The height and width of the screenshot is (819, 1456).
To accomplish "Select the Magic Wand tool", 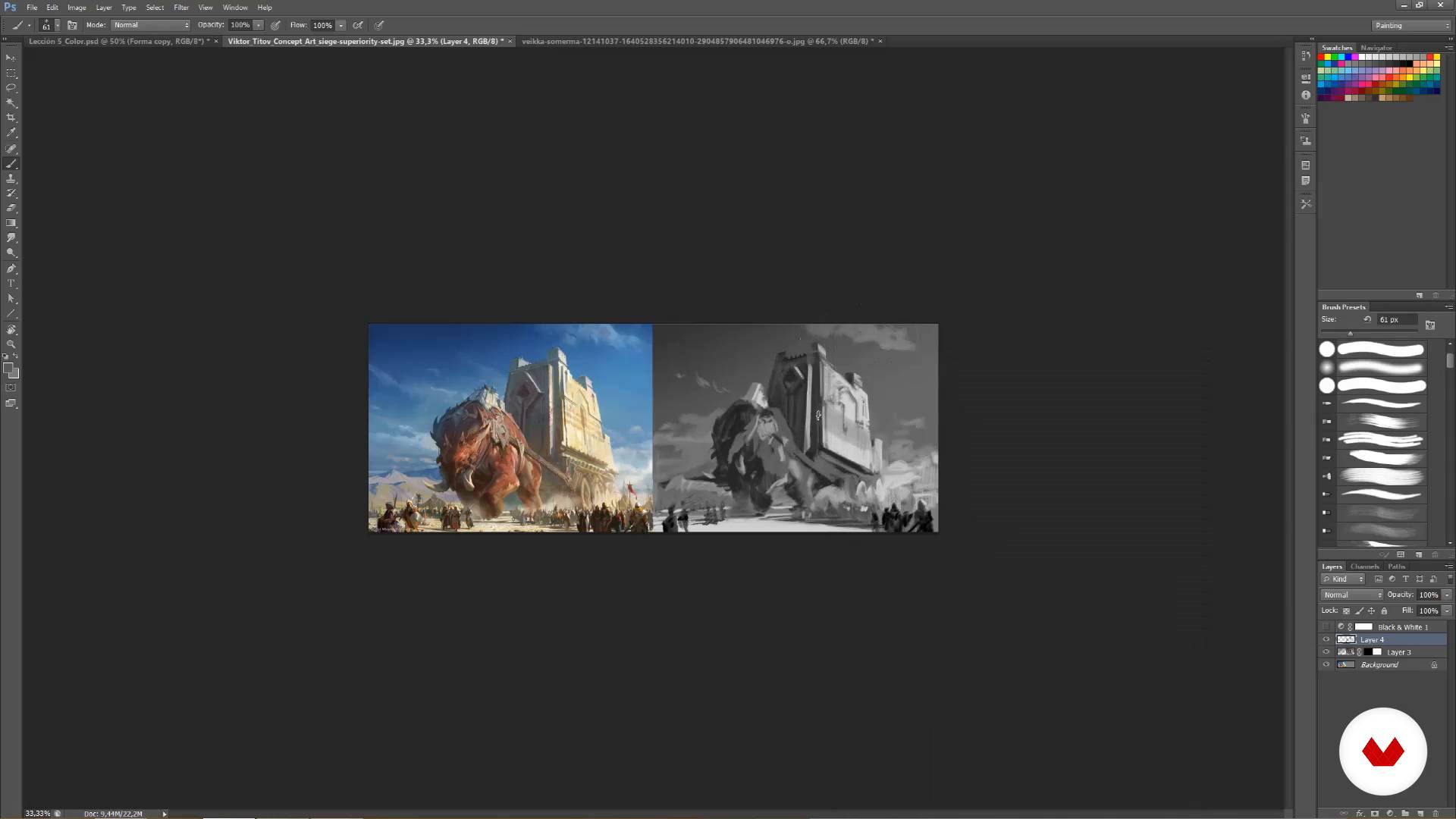I will pyautogui.click(x=11, y=102).
